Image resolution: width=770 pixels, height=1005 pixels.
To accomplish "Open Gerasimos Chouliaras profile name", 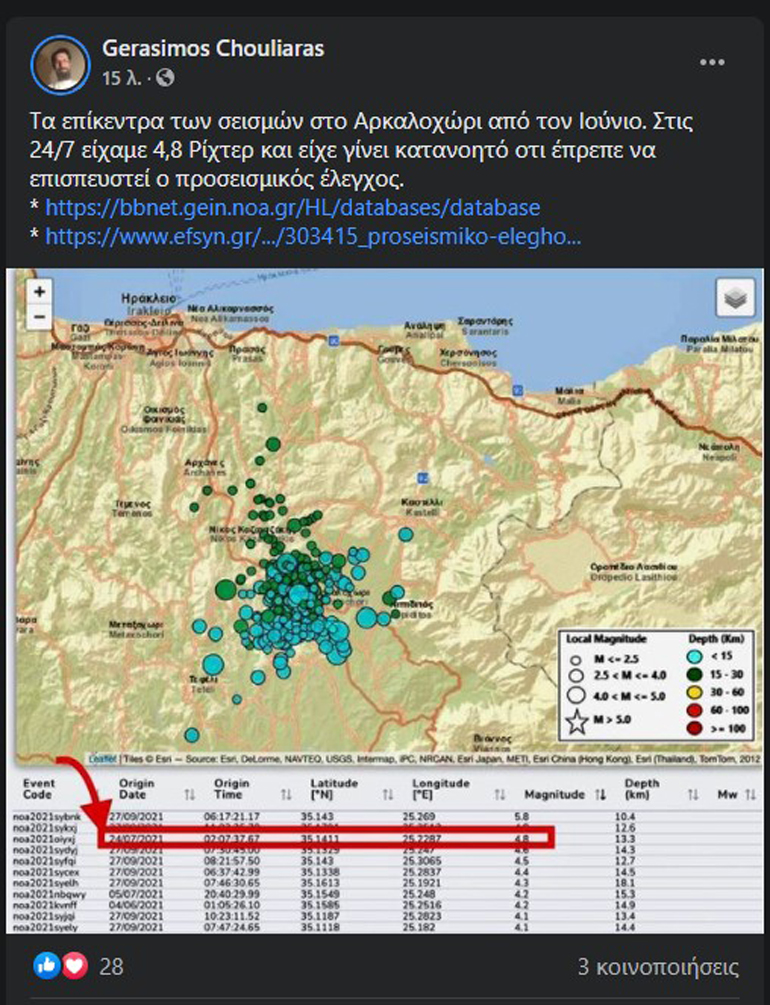I will click(x=213, y=49).
